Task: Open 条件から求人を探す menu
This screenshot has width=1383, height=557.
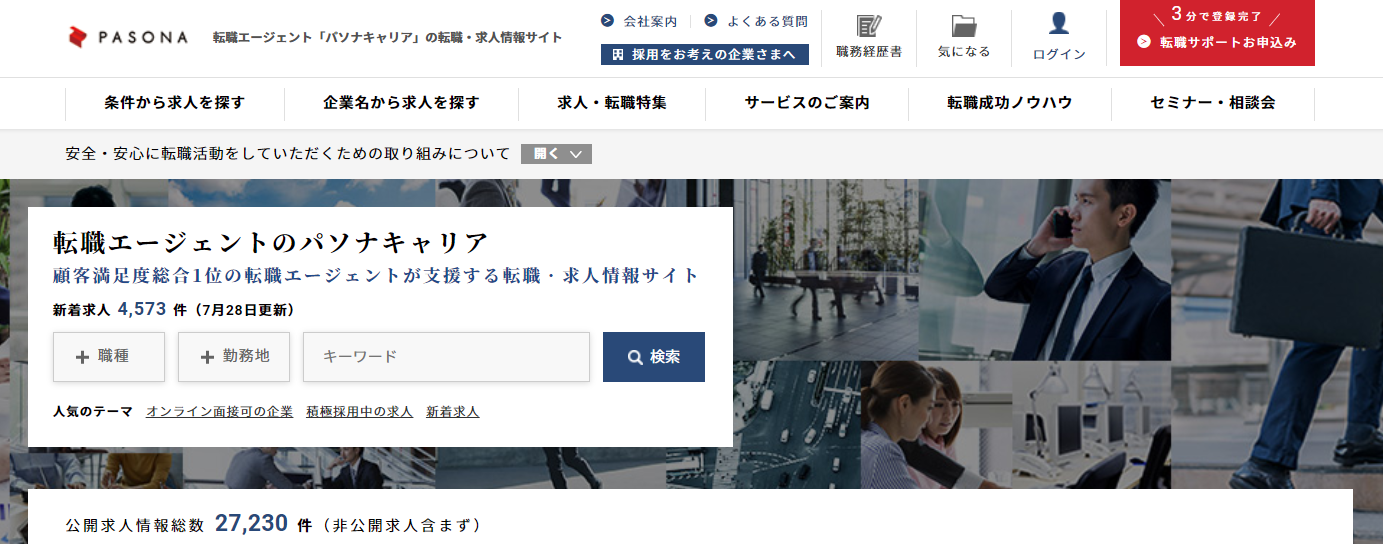Action: tap(175, 103)
